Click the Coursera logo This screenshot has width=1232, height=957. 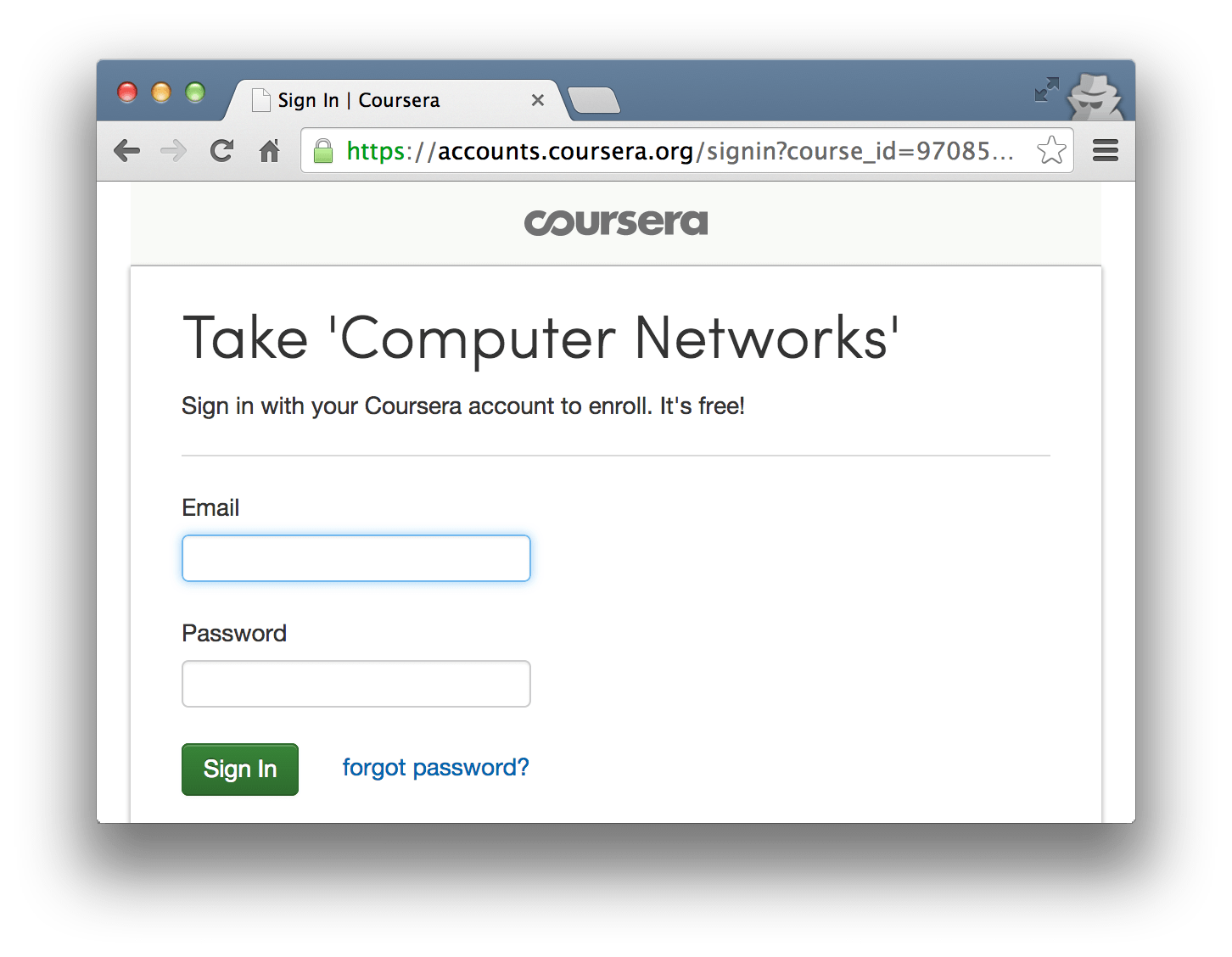pyautogui.click(x=616, y=222)
